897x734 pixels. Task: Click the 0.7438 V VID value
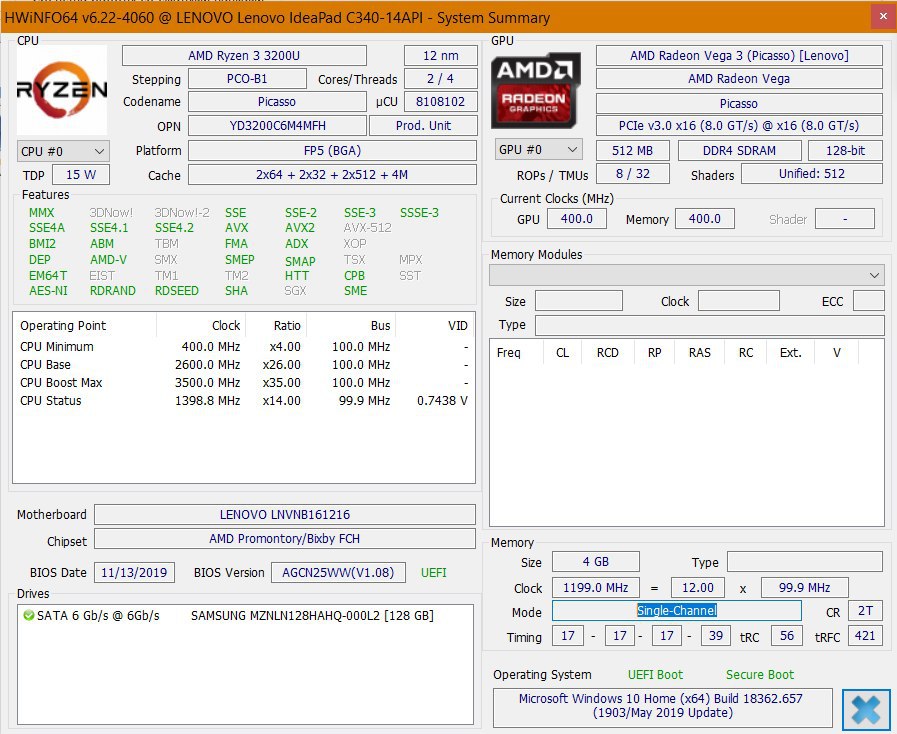442,400
